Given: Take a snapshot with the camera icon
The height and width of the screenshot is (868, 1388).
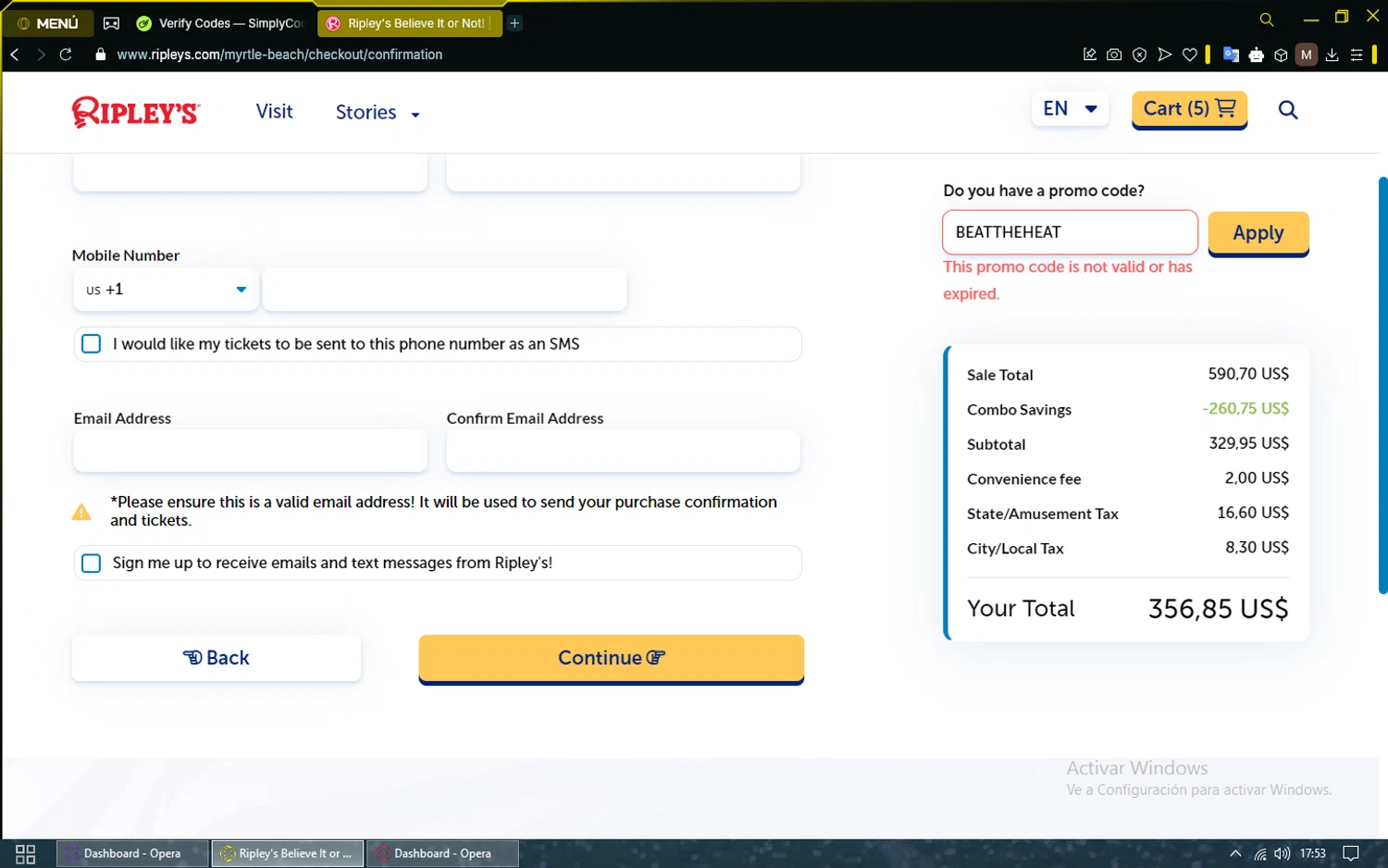Looking at the screenshot, I should point(1115,55).
